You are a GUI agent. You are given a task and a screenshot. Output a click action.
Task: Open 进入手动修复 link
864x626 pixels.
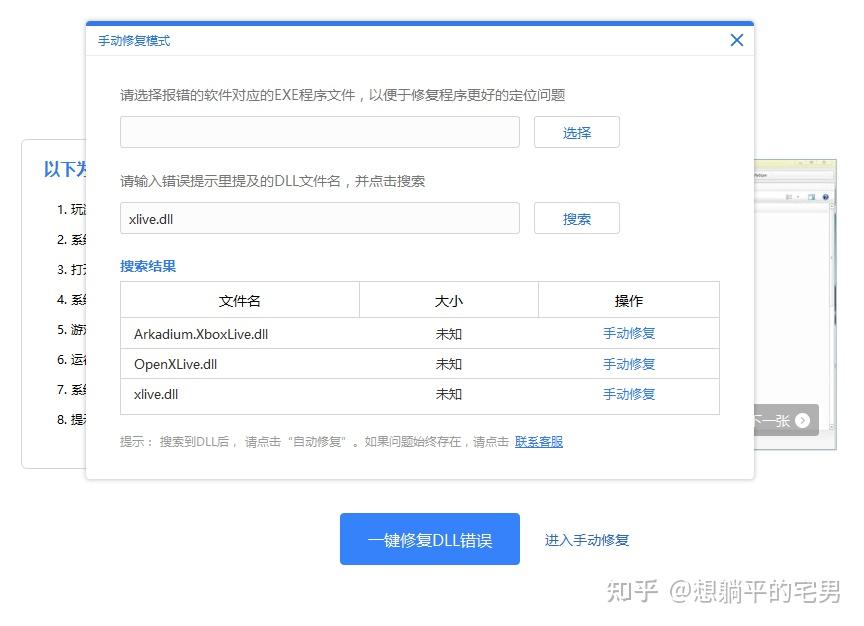click(x=587, y=540)
